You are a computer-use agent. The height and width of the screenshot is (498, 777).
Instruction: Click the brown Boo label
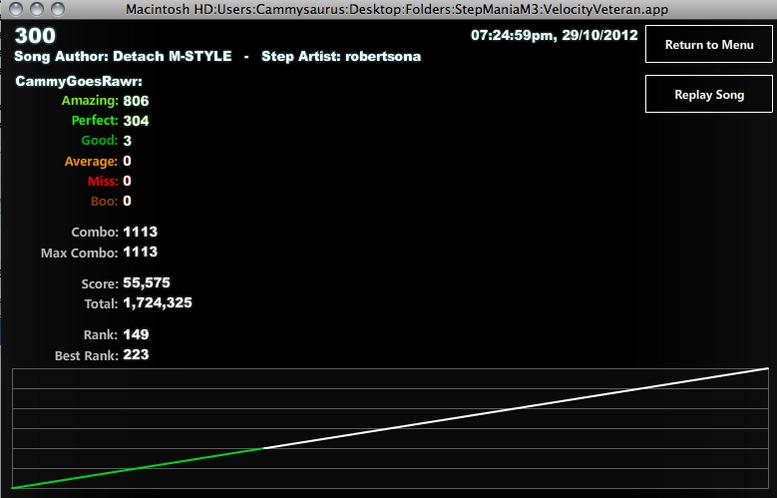point(104,201)
